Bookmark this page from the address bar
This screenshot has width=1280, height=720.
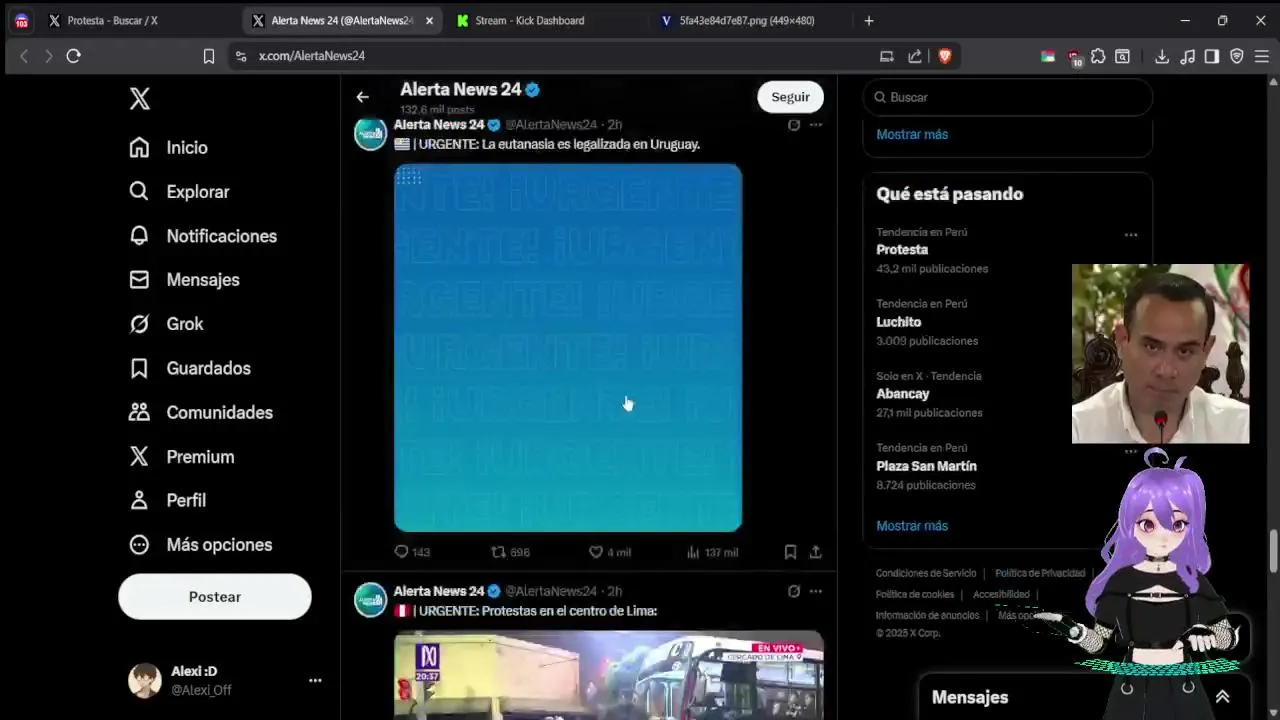(209, 56)
